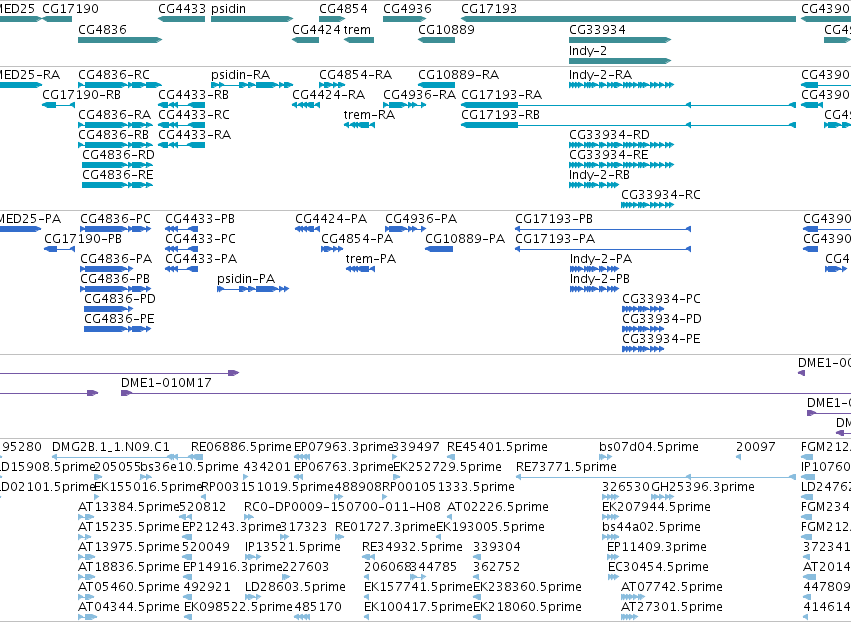
Task: Click the trem gene label
Action: pos(357,29)
